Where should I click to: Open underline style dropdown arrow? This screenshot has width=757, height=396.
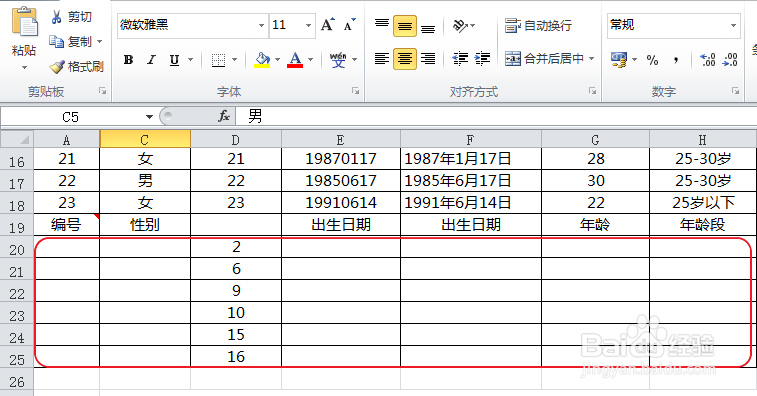point(191,60)
